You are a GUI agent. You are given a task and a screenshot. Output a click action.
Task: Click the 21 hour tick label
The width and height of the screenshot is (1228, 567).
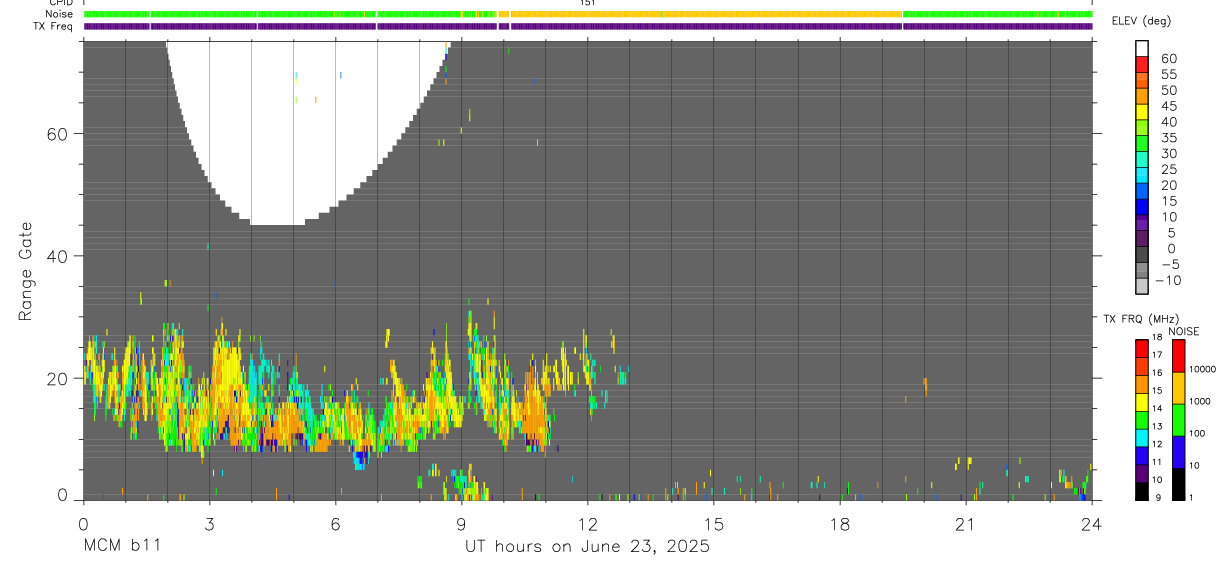coord(966,523)
